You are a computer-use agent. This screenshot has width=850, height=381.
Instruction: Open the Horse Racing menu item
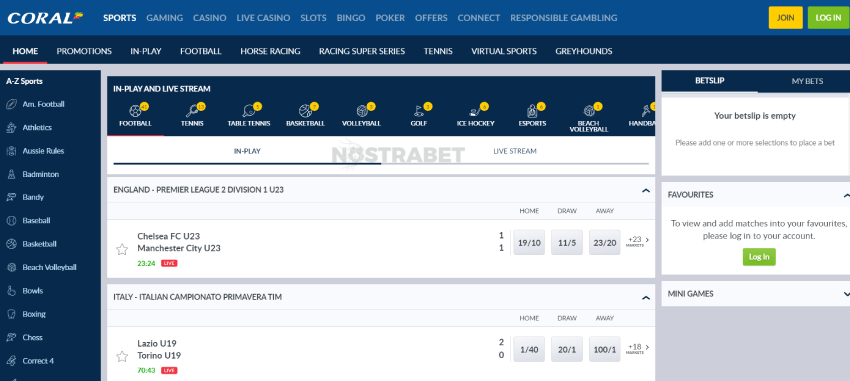pos(270,51)
